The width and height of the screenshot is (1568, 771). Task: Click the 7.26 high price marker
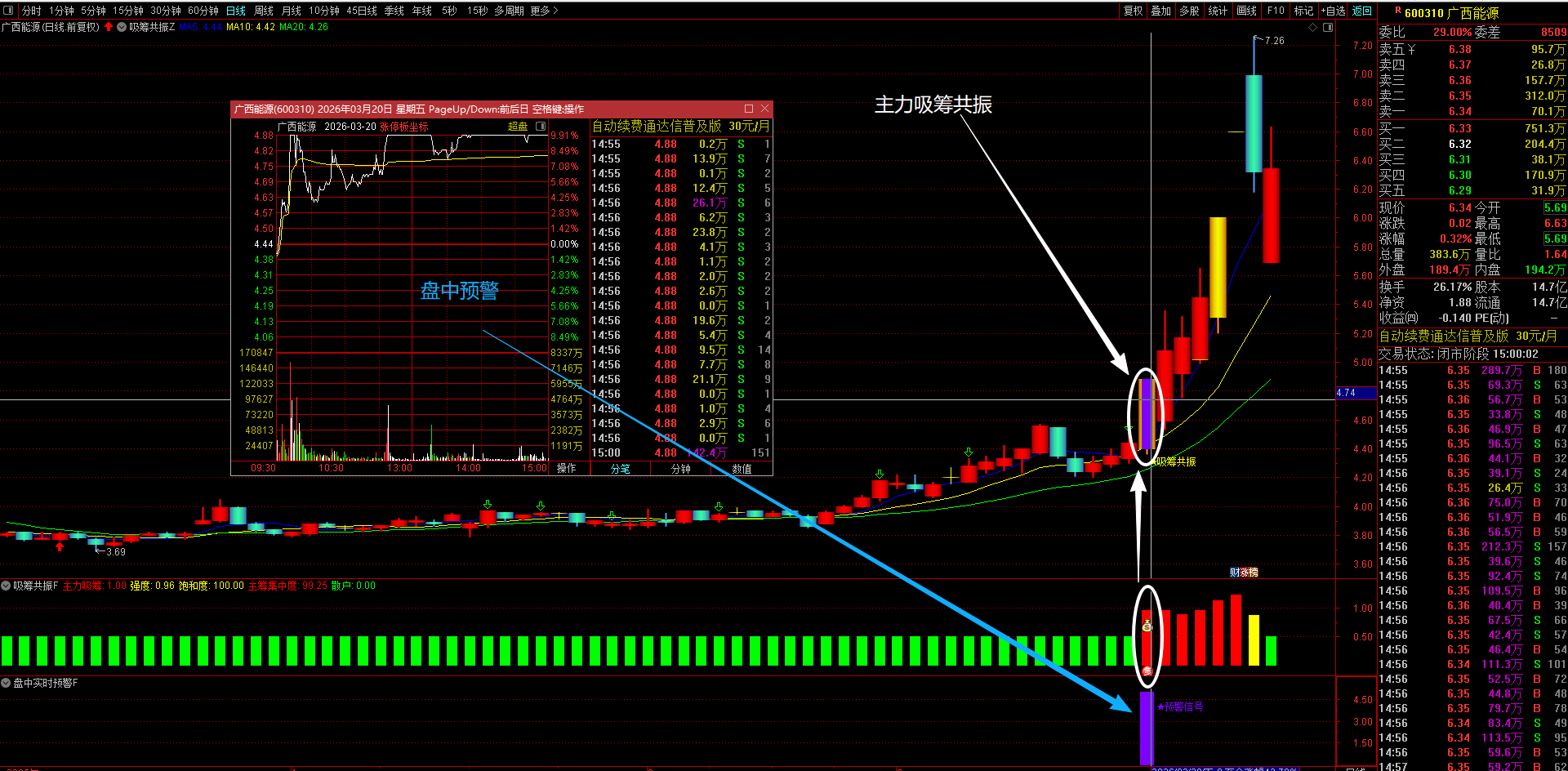(1274, 41)
